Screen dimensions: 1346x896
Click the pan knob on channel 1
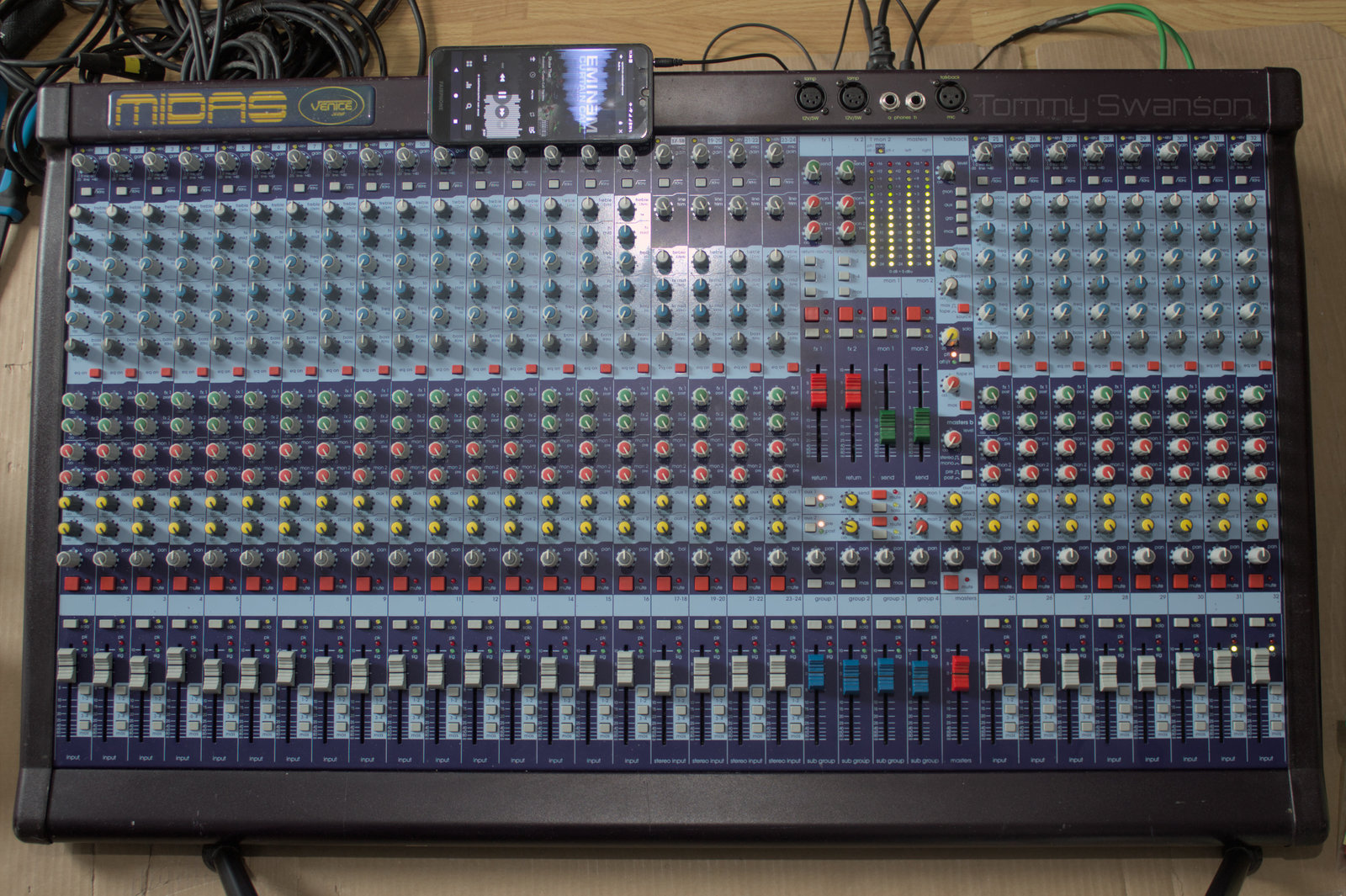(x=68, y=557)
